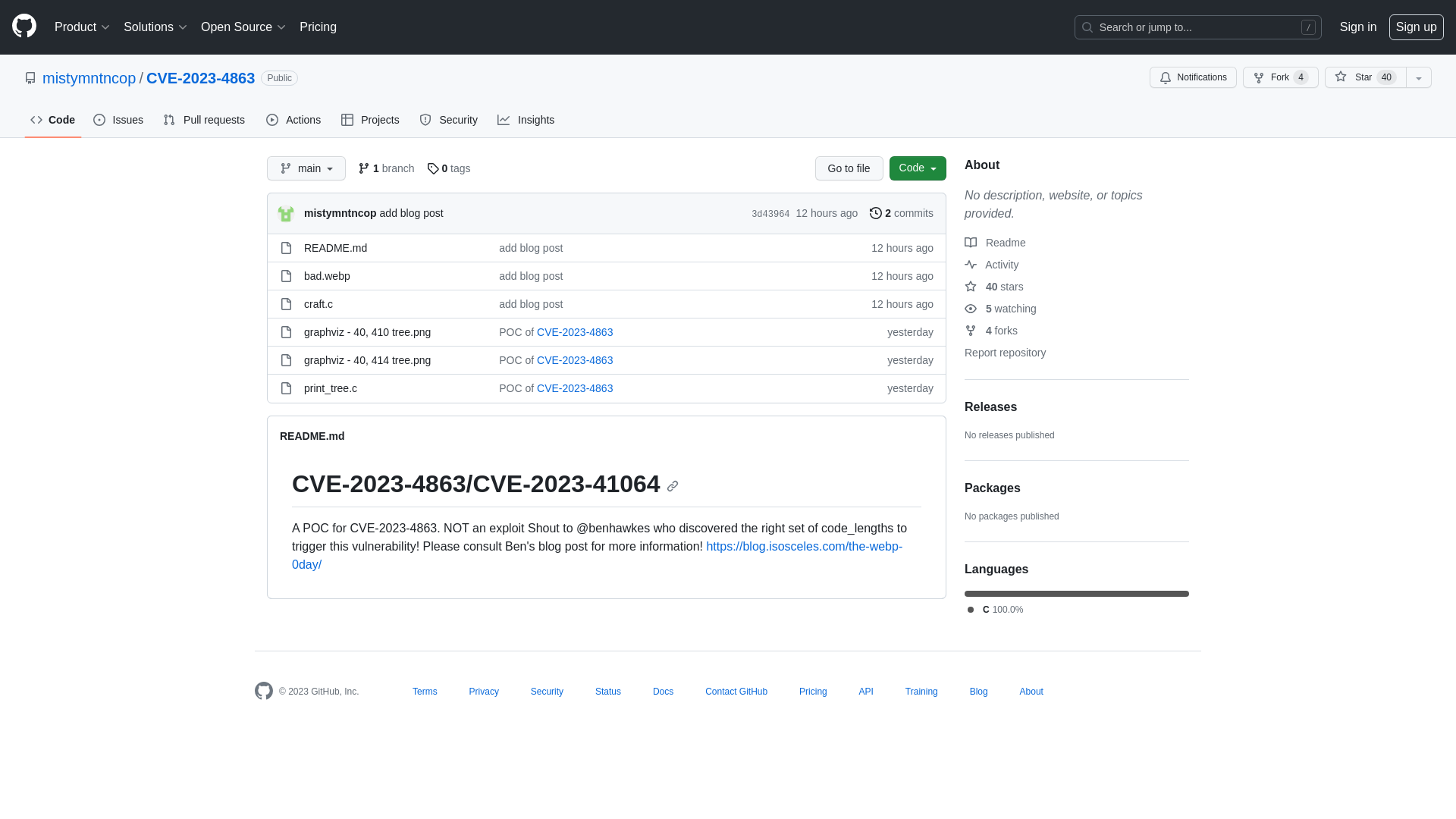
Task: Click file icon beside graphviz 414 tree.png
Action: tap(286, 360)
